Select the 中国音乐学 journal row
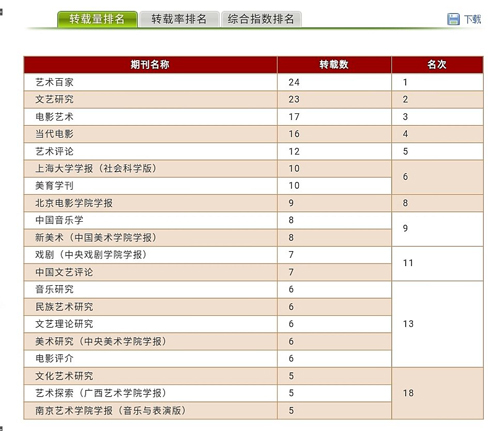The width and height of the screenshot is (500, 431). [207, 220]
